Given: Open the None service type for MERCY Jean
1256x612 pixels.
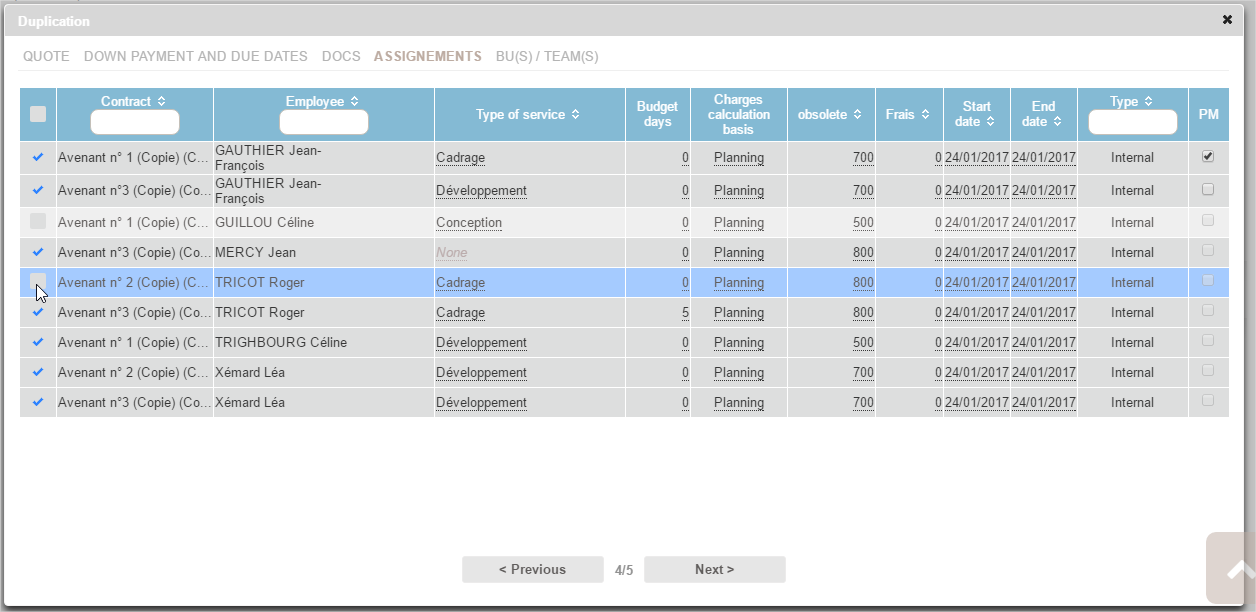Looking at the screenshot, I should click(451, 253).
